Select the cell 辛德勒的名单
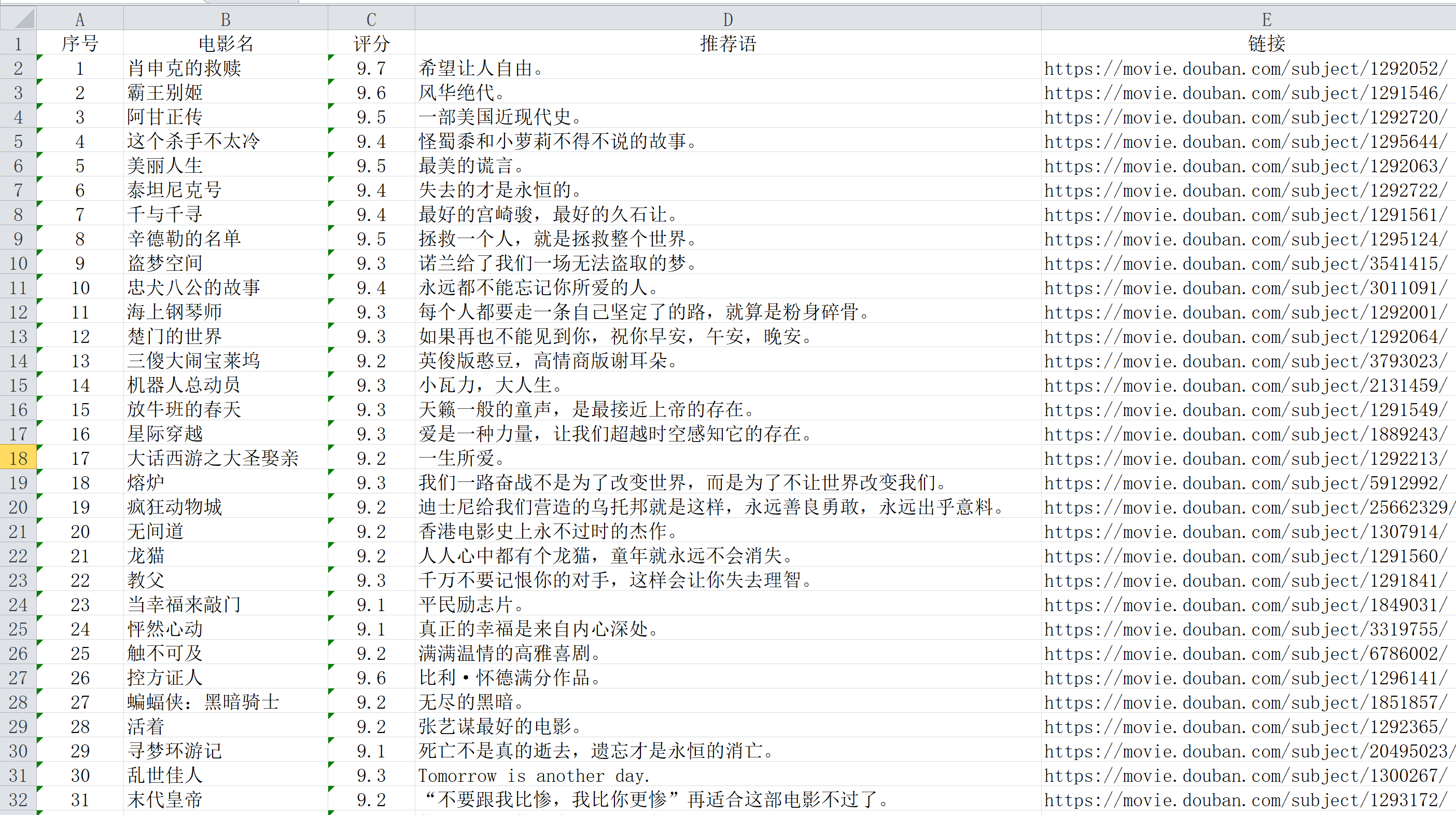 (226, 238)
